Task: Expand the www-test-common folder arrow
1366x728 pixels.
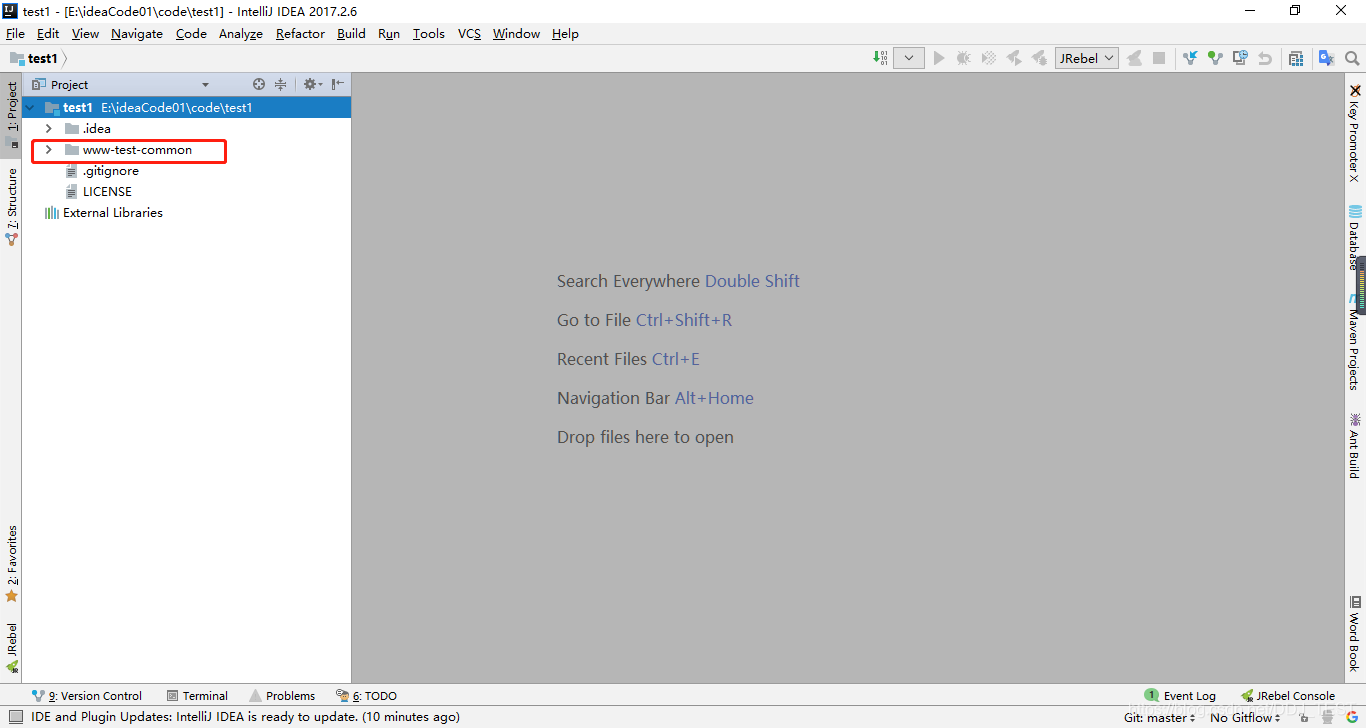Action: click(x=48, y=150)
